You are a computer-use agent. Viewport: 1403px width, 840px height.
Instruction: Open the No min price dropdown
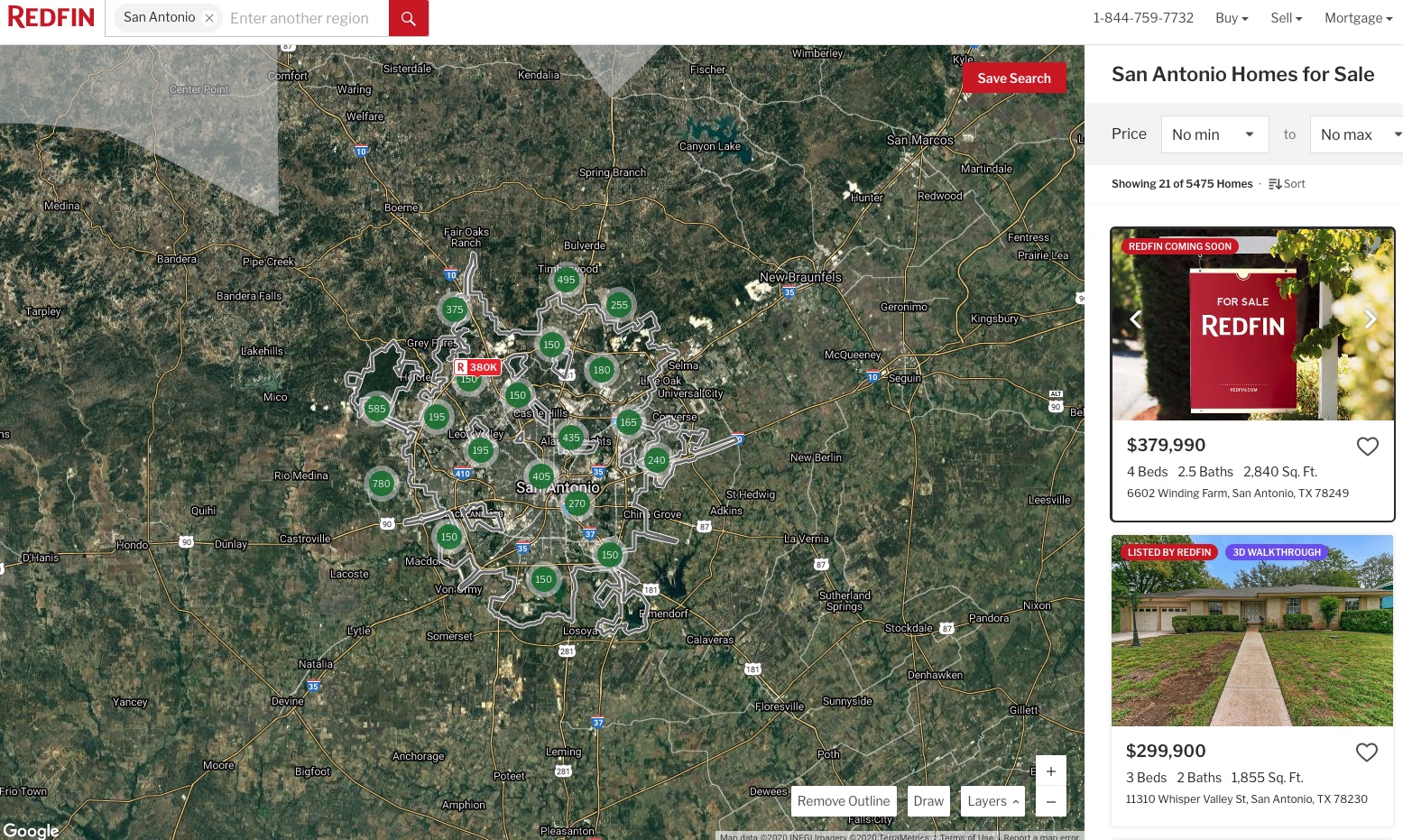pos(1214,134)
